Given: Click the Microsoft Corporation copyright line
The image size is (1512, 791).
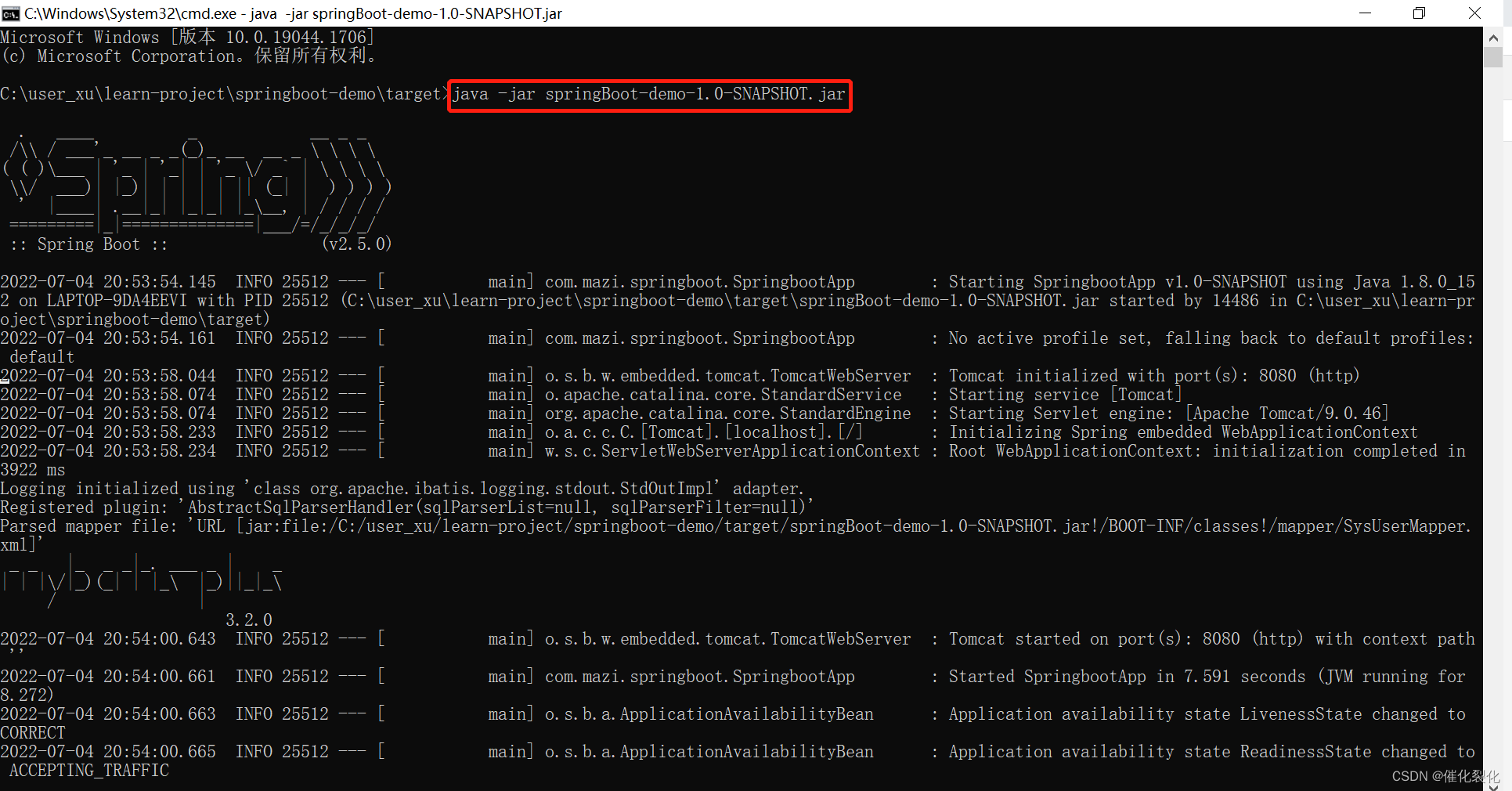Looking at the screenshot, I should point(189,56).
